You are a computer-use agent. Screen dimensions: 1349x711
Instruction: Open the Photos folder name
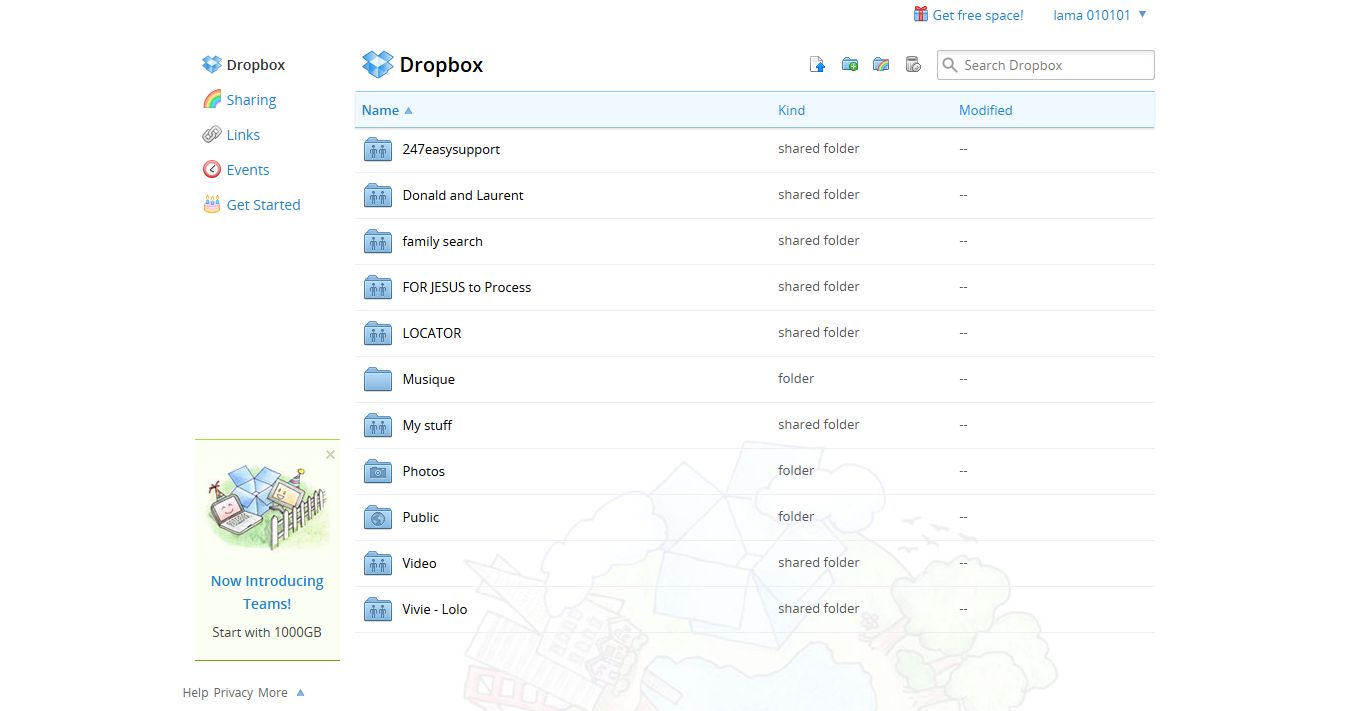424,471
